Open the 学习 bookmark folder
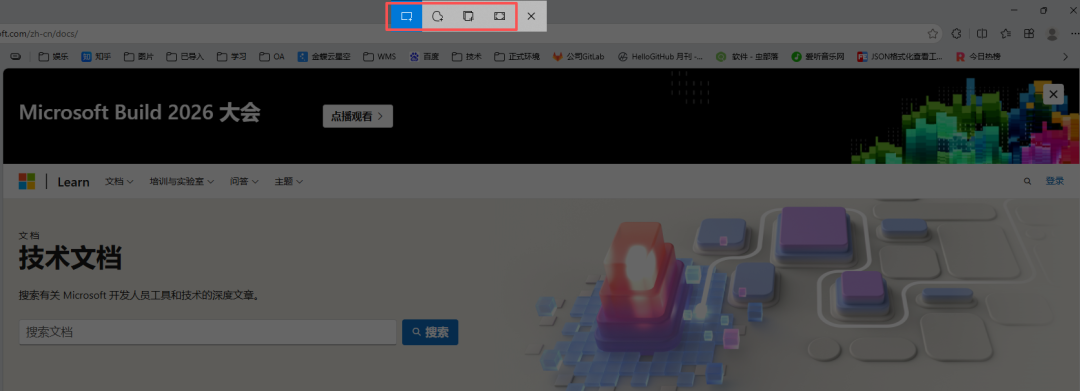1080x391 pixels. click(x=231, y=56)
